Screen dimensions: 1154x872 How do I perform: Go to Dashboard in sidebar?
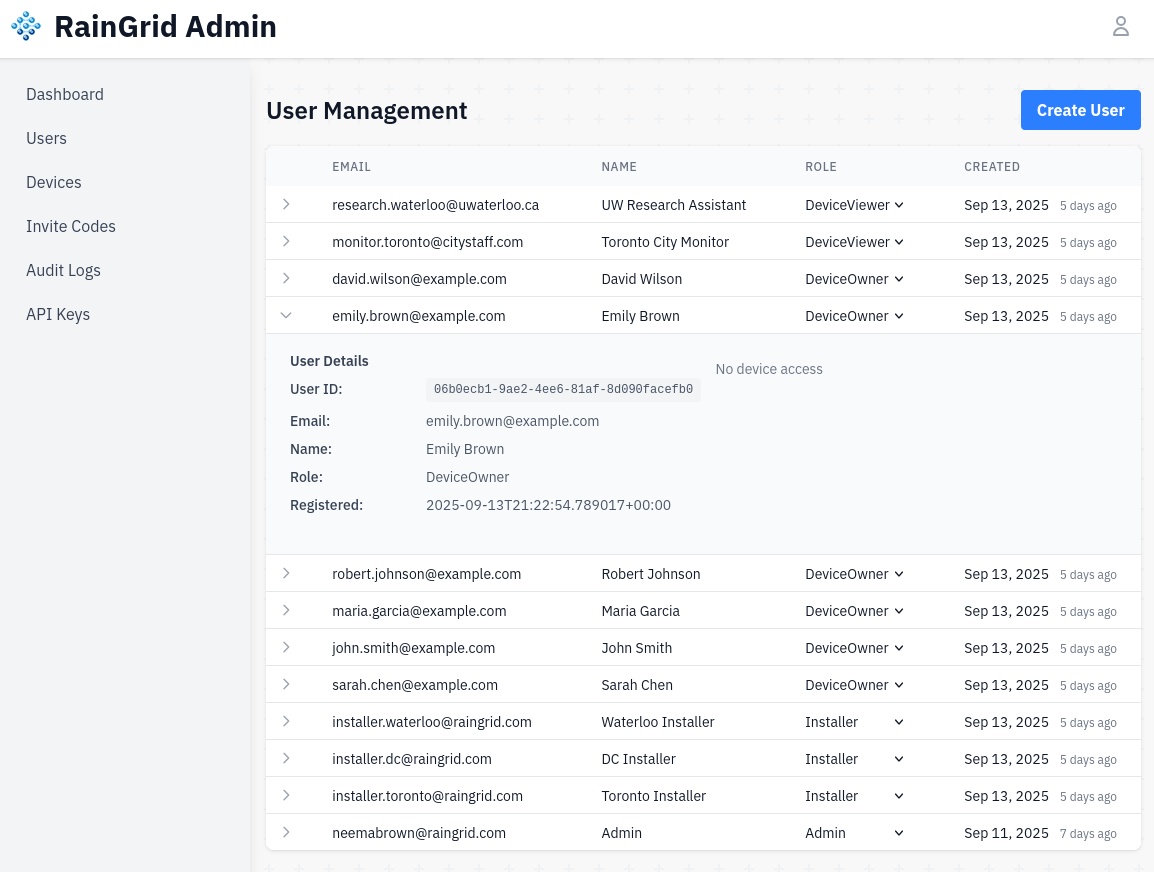pos(65,94)
